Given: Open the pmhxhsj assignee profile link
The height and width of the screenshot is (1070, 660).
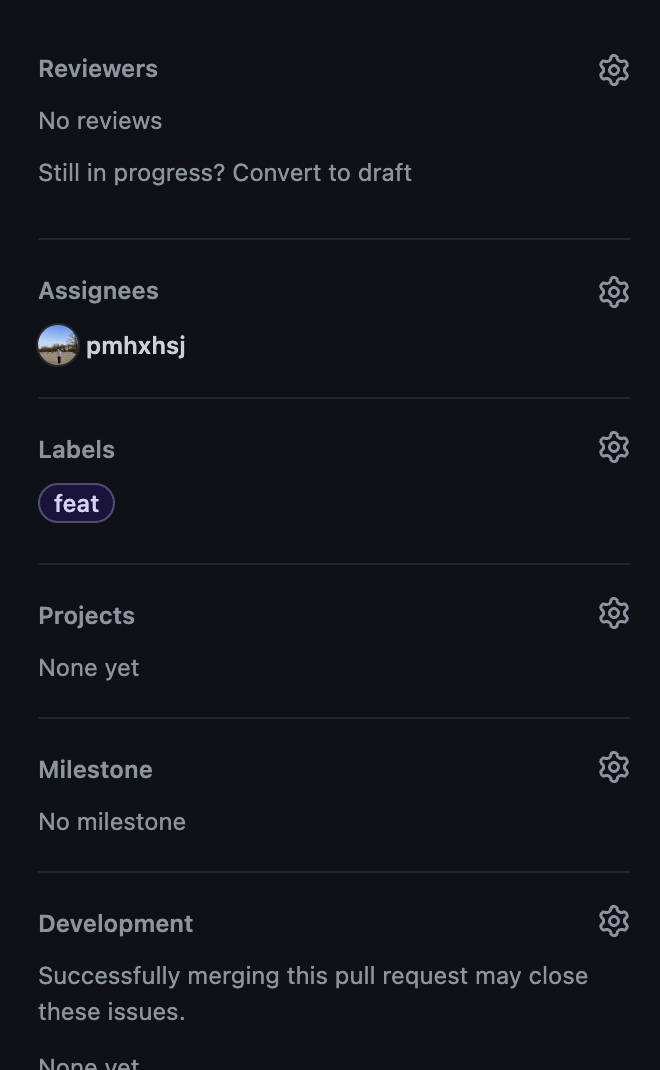Looking at the screenshot, I should [136, 346].
